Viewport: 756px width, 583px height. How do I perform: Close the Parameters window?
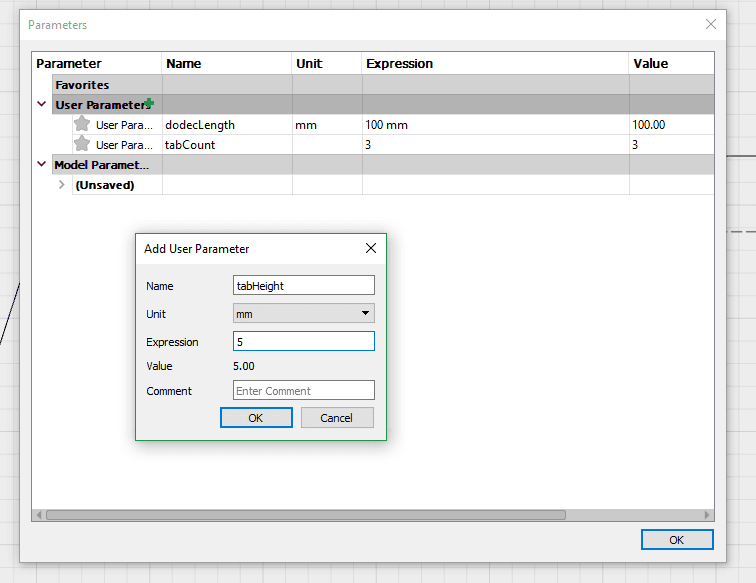pos(711,24)
